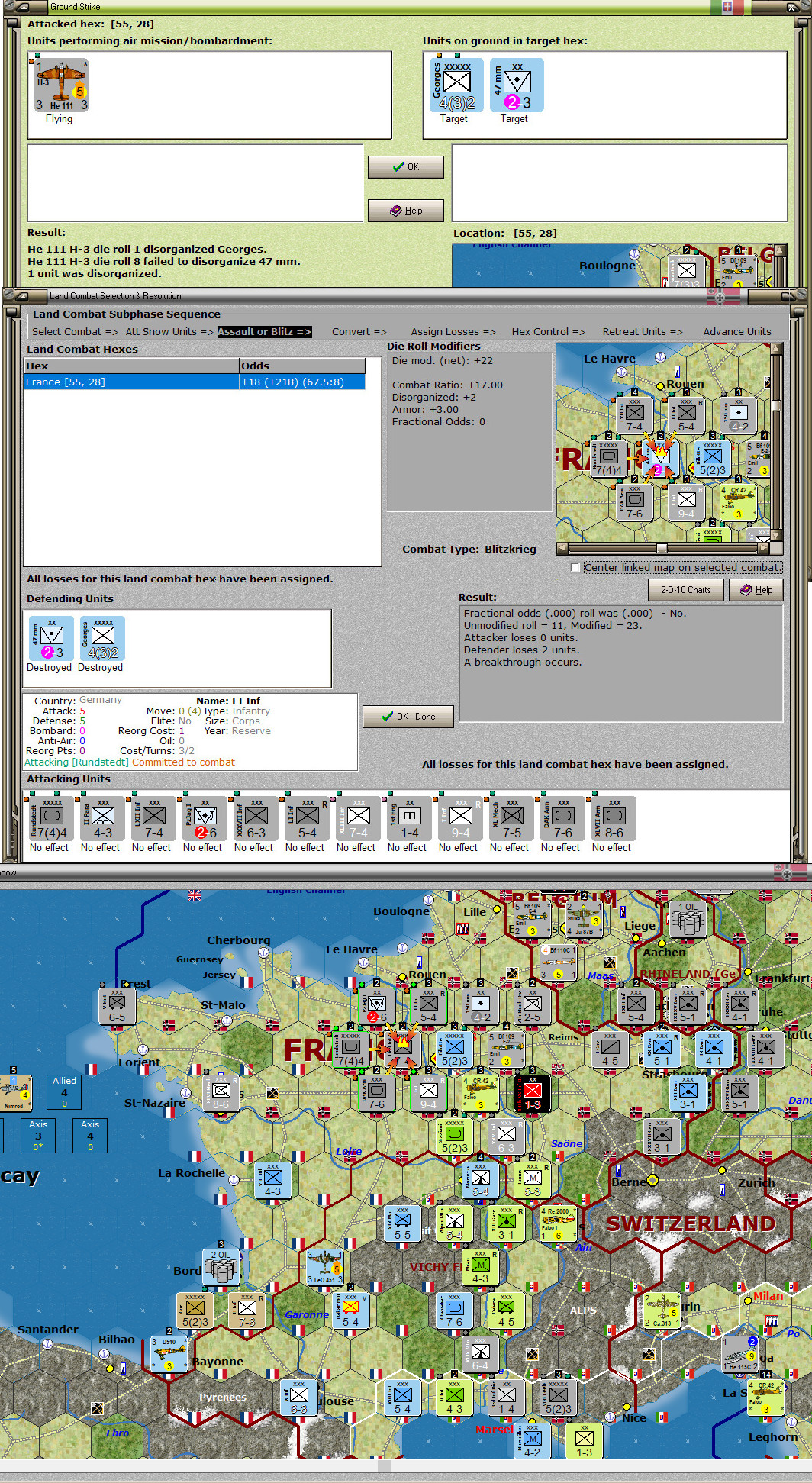Select the 'Retreat Units =>' subphase step

pos(643,331)
